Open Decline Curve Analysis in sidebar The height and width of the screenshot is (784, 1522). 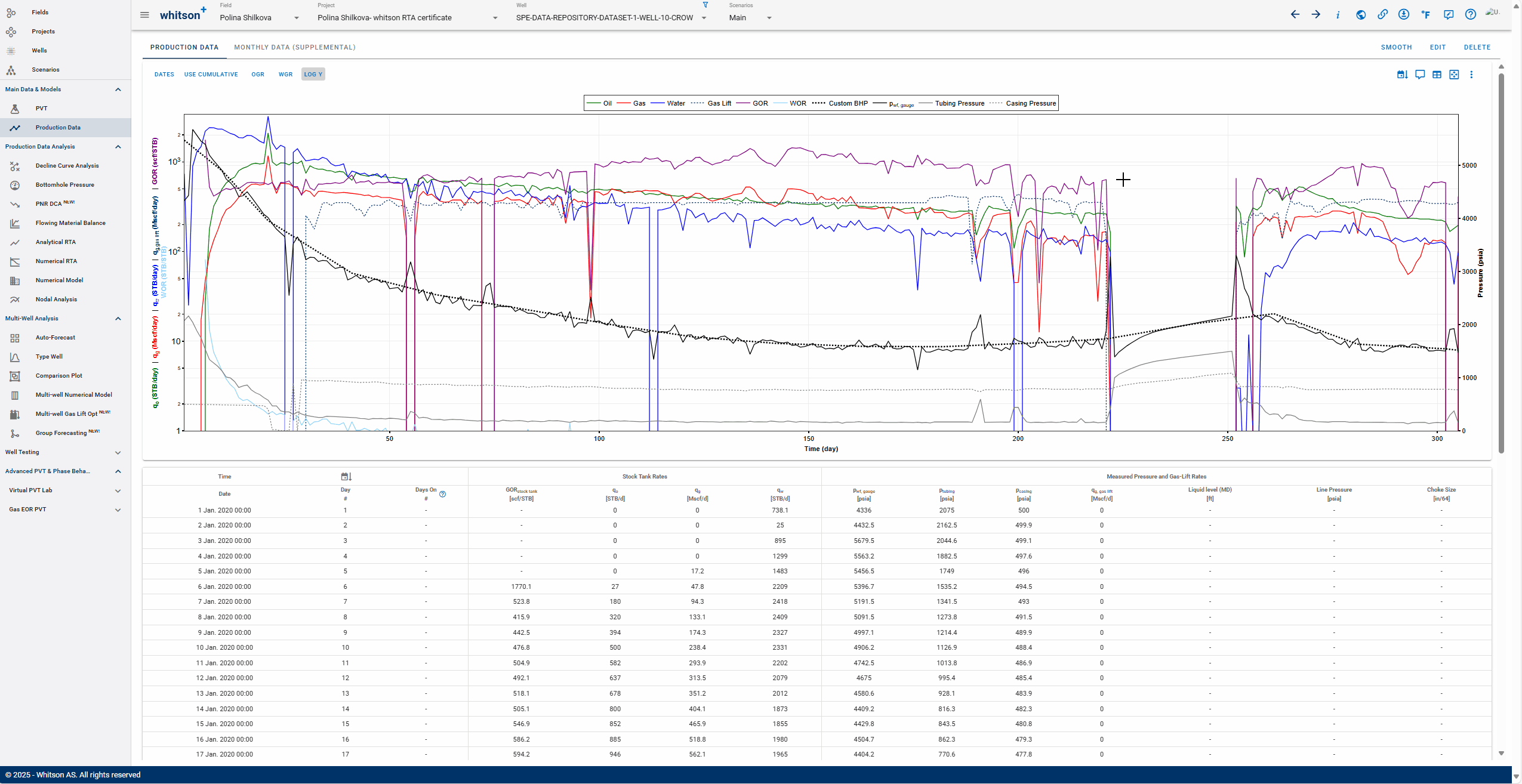(x=67, y=166)
